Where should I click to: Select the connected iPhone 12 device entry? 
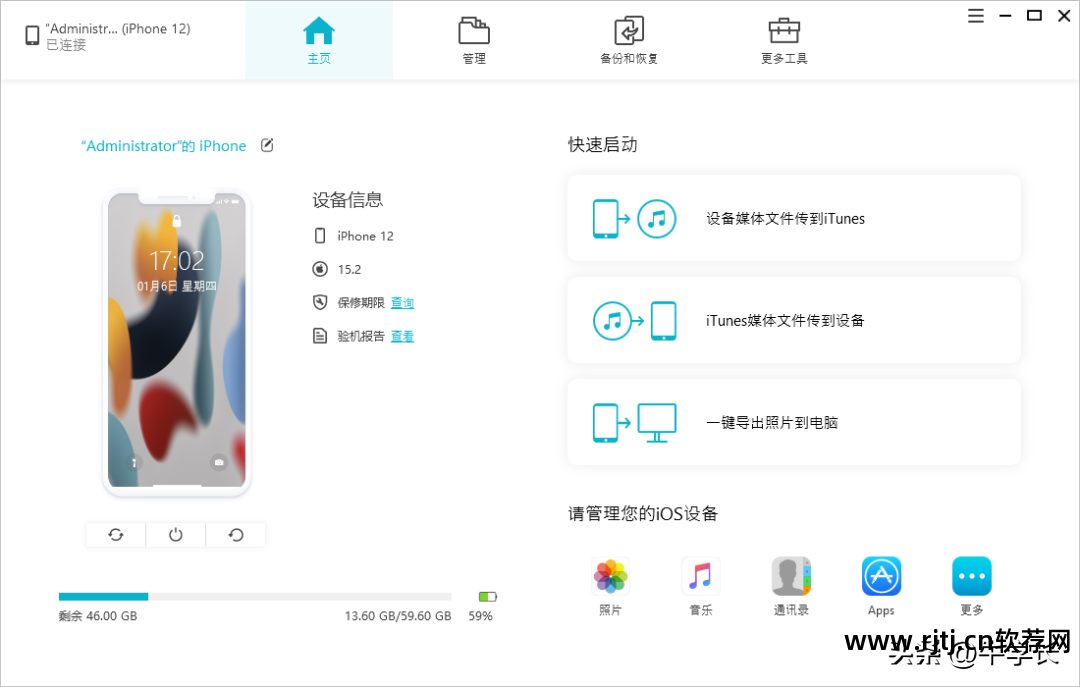click(108, 37)
